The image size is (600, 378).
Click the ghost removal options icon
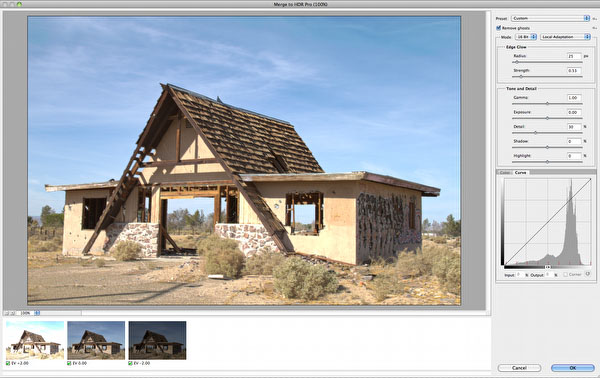coord(595,28)
